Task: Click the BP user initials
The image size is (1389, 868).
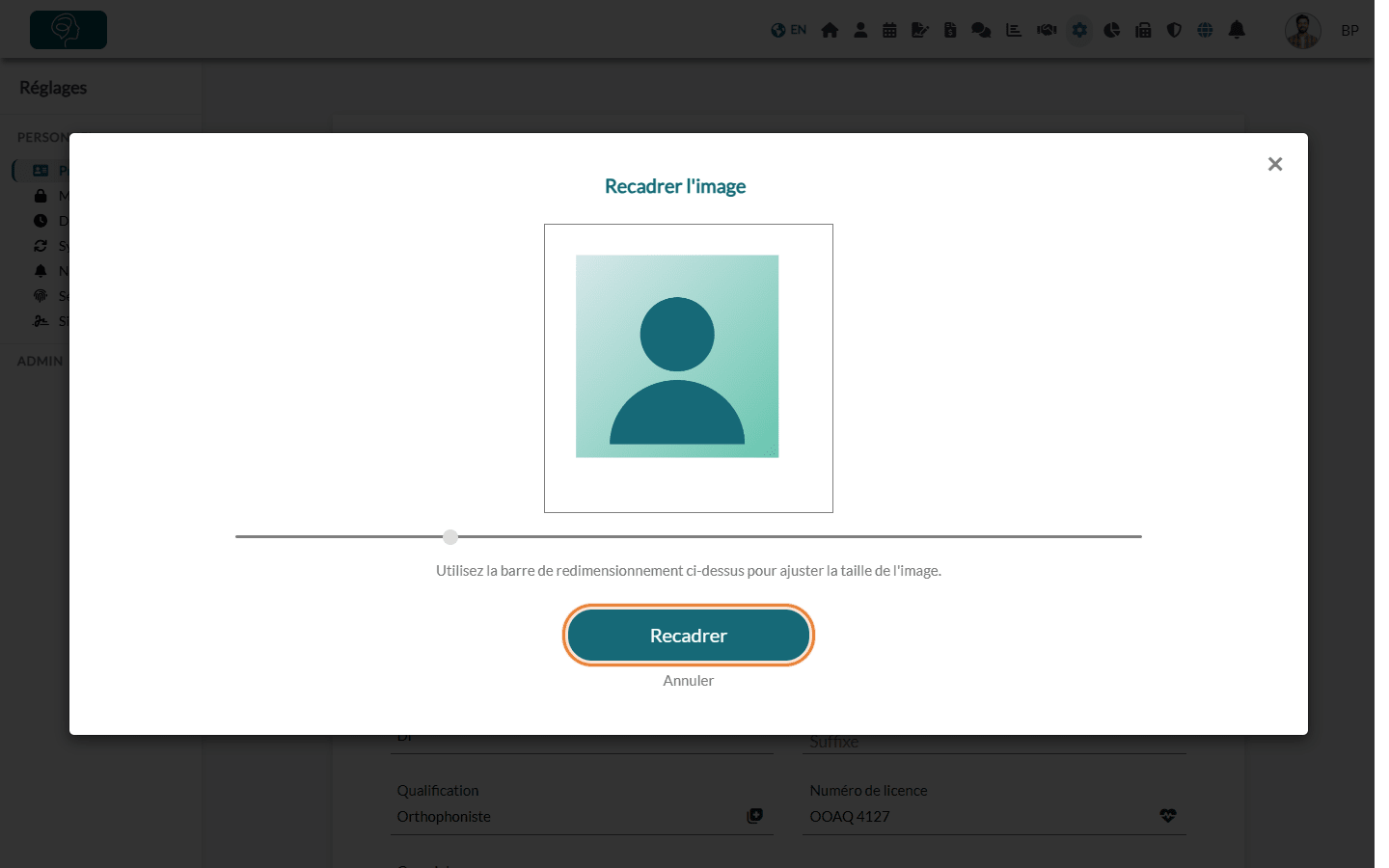Action: pos(1350,31)
